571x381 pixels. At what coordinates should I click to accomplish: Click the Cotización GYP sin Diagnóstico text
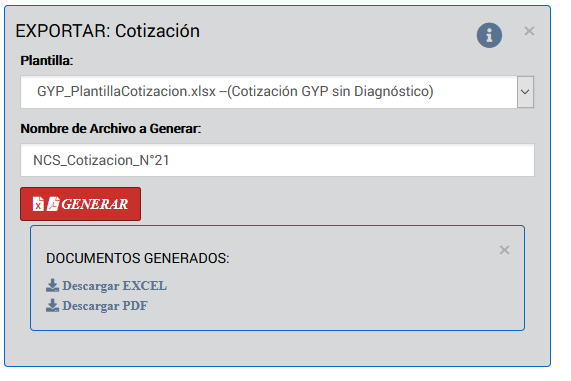click(330, 91)
